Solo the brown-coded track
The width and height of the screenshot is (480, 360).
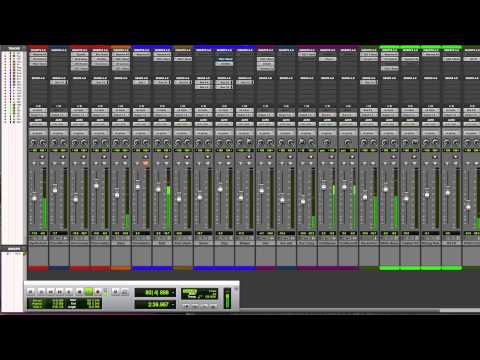179,163
